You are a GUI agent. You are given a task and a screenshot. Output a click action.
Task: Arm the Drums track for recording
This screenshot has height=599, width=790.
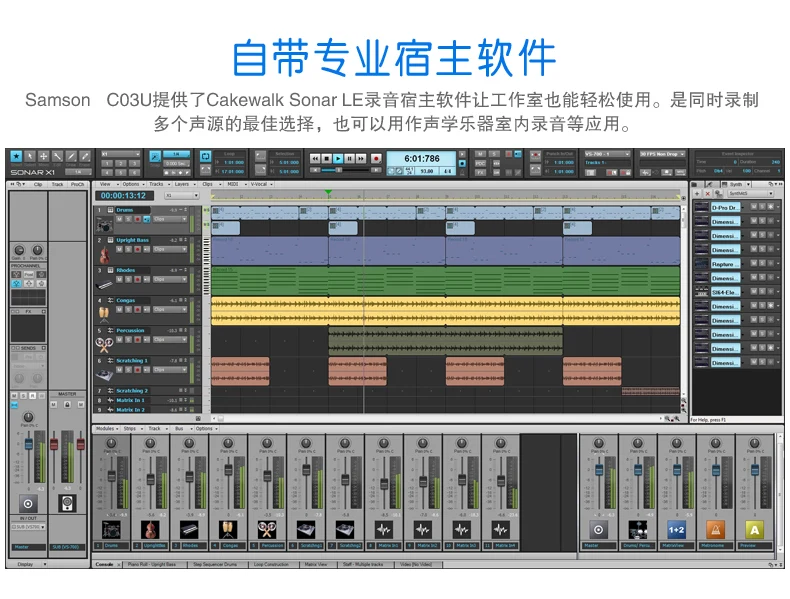pyautogui.click(x=138, y=219)
